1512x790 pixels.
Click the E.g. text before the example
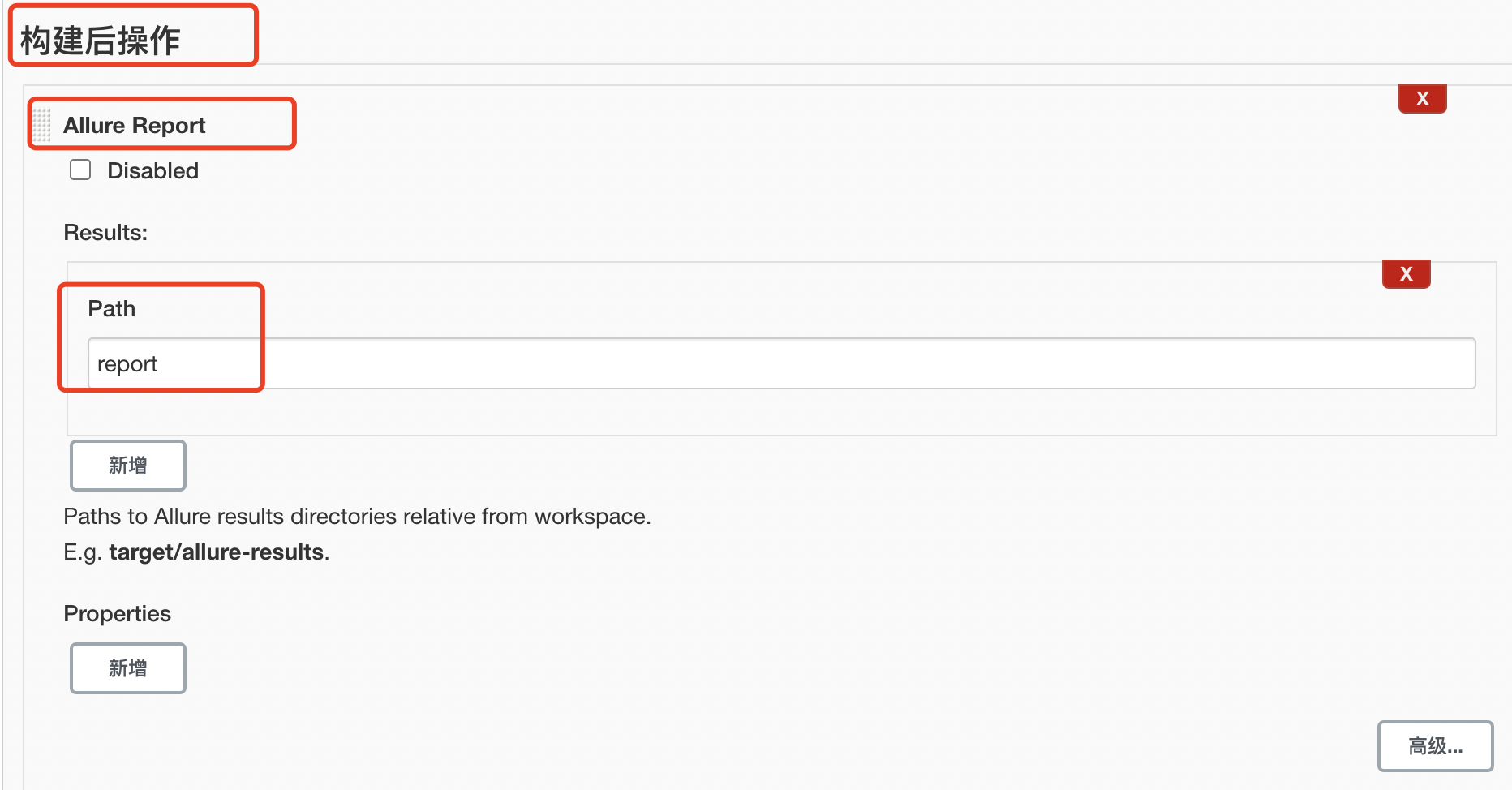click(x=82, y=552)
